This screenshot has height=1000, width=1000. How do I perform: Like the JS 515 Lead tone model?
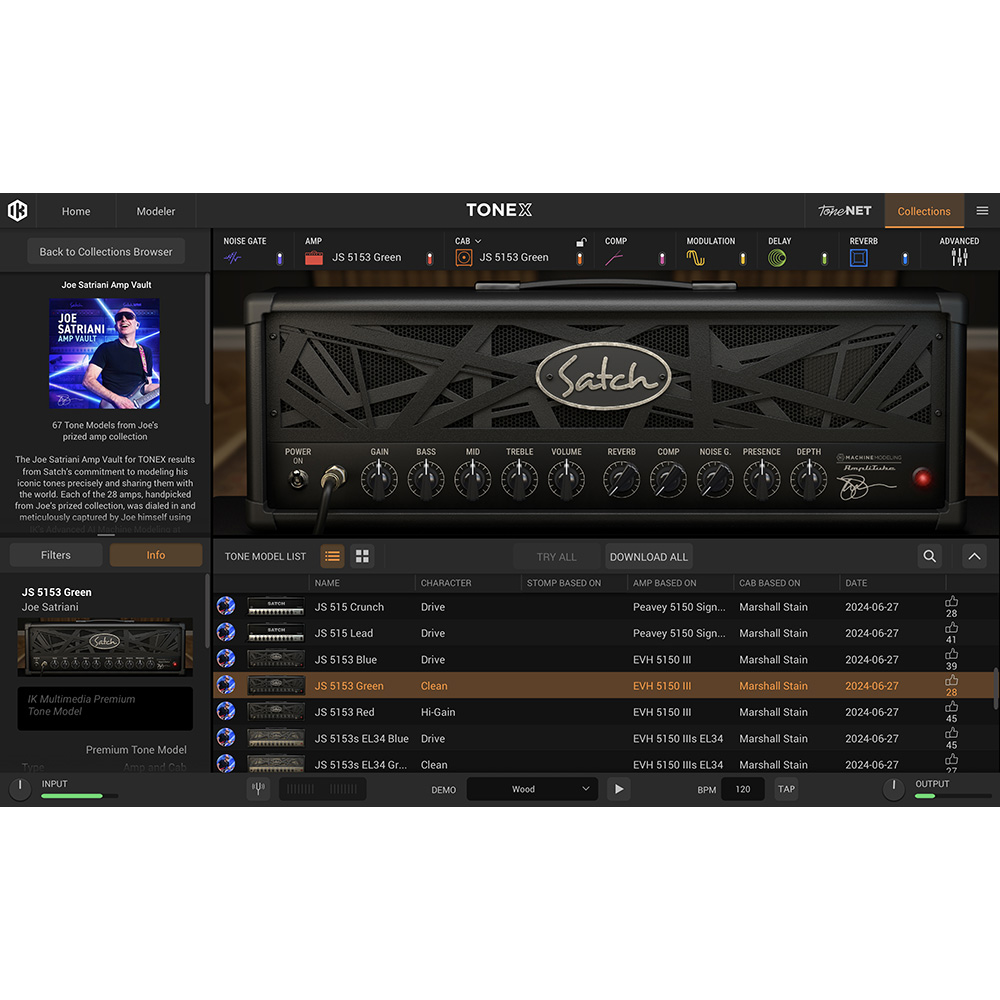coord(952,628)
